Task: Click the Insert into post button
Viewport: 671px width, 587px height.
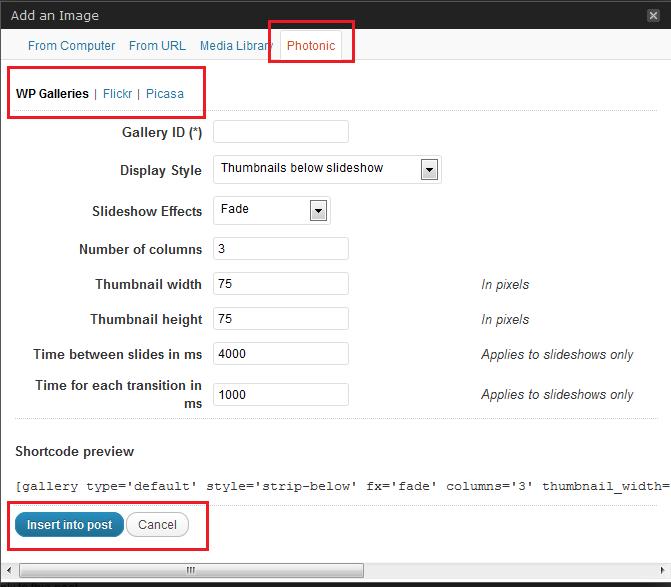Action: [x=69, y=525]
